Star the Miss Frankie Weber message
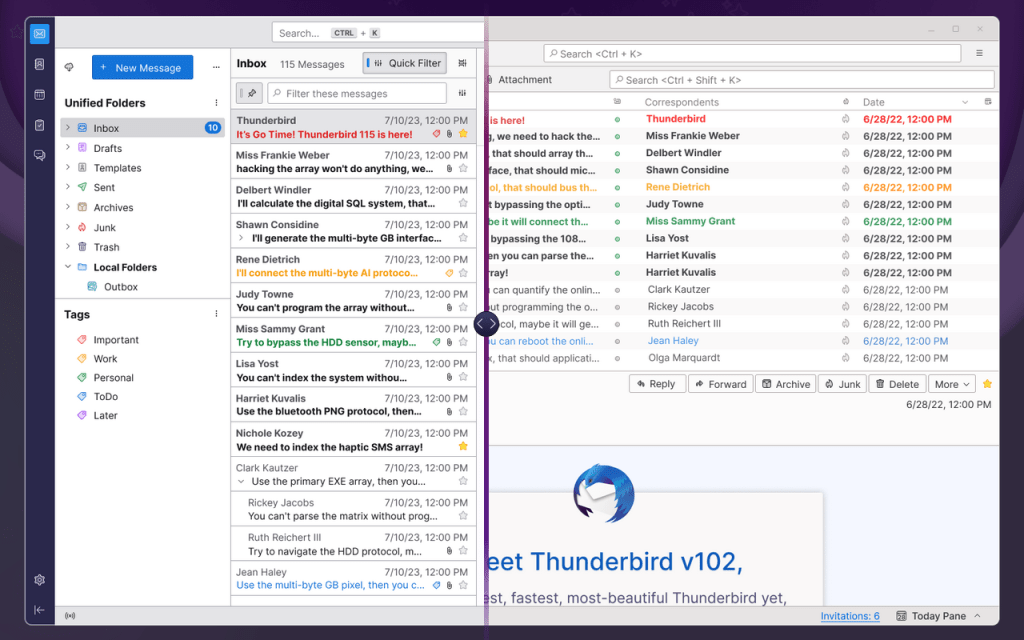The width and height of the screenshot is (1024, 640). tap(463, 169)
